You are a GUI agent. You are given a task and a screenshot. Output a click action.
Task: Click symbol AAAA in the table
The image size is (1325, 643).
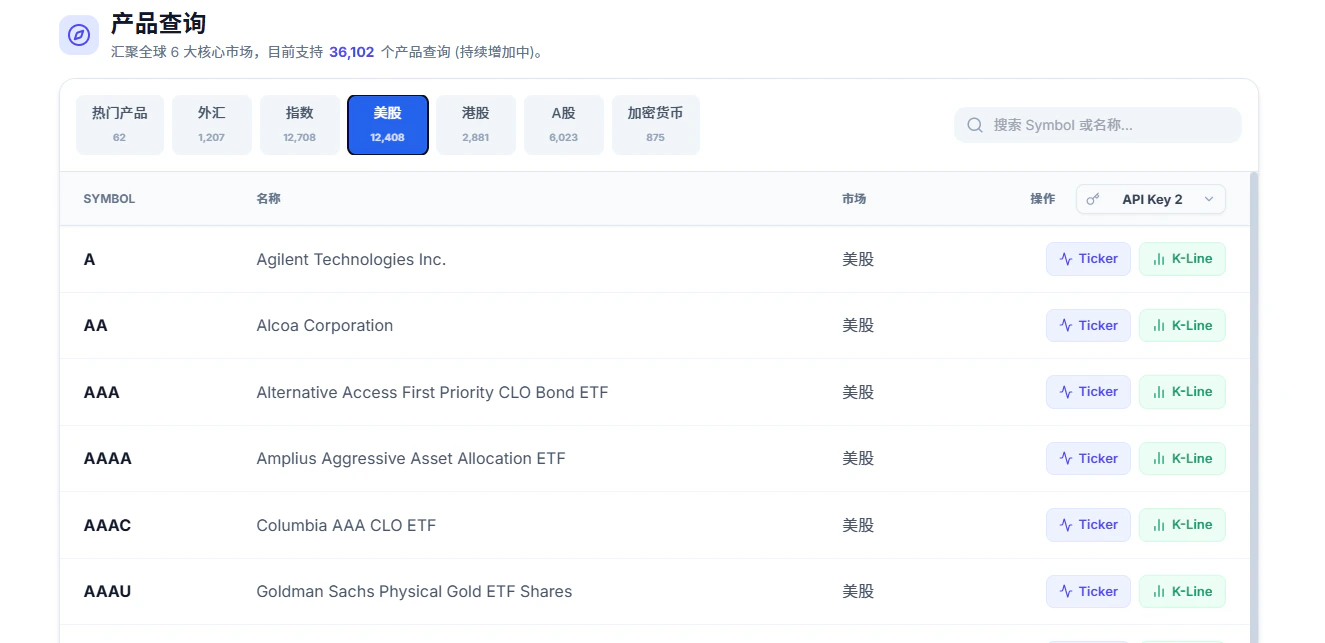click(x=108, y=458)
